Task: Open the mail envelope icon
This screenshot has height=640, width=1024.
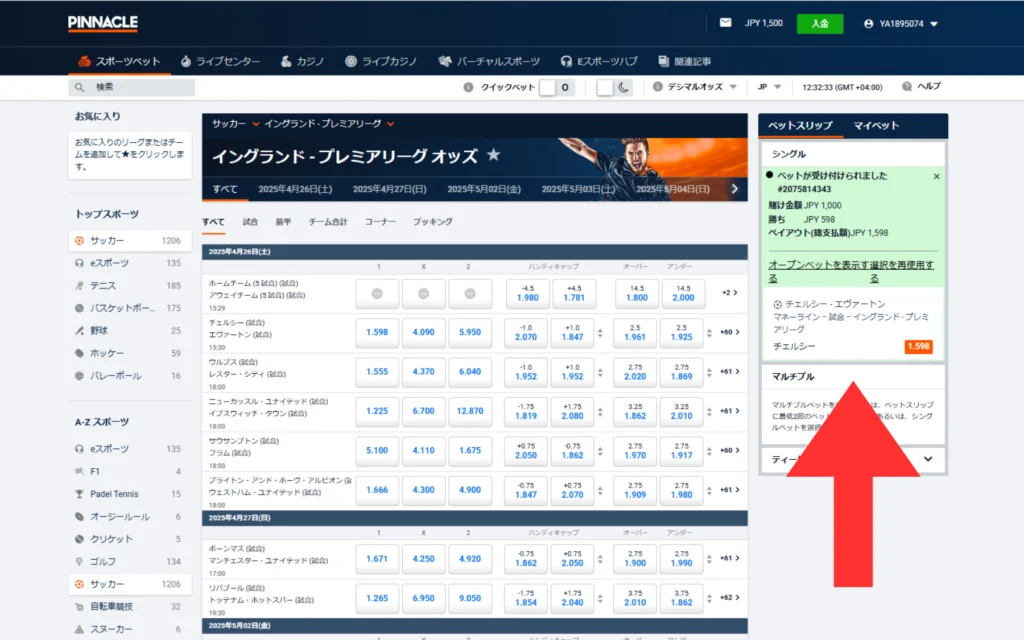Action: (726, 23)
